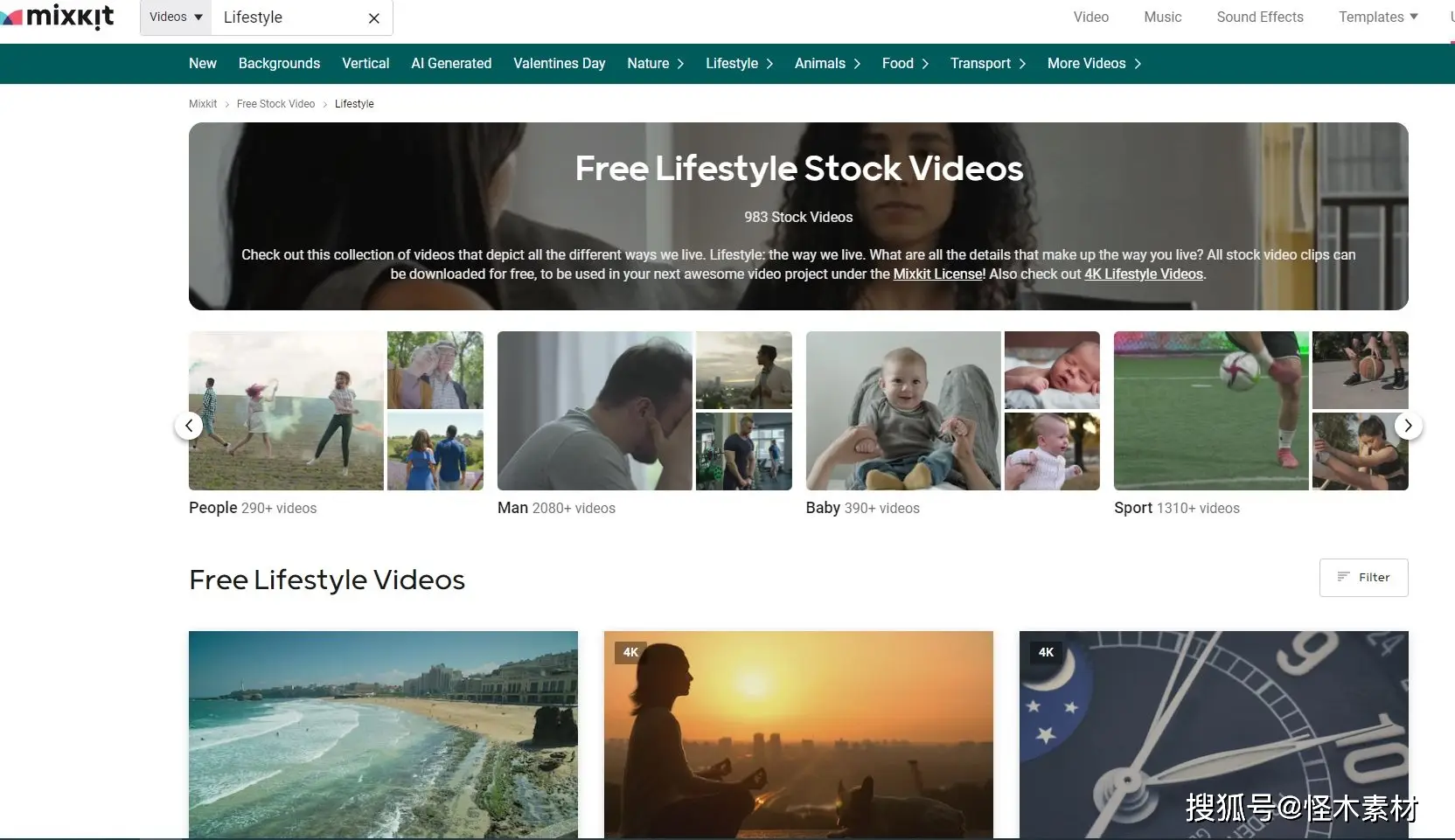Select the Vertical category

tap(365, 63)
